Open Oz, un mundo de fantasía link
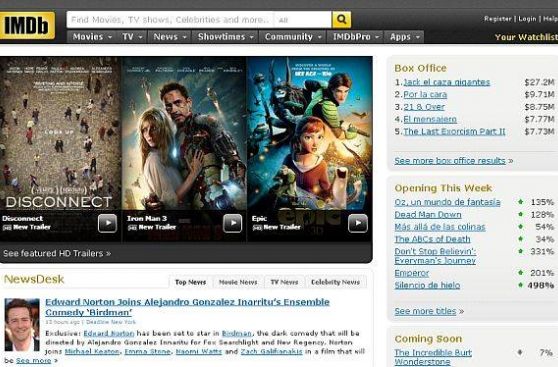Screen dimensions: 558x367 (x=447, y=202)
